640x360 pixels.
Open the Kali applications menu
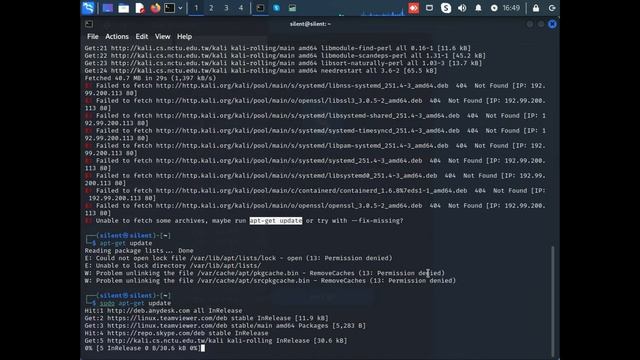(88, 8)
